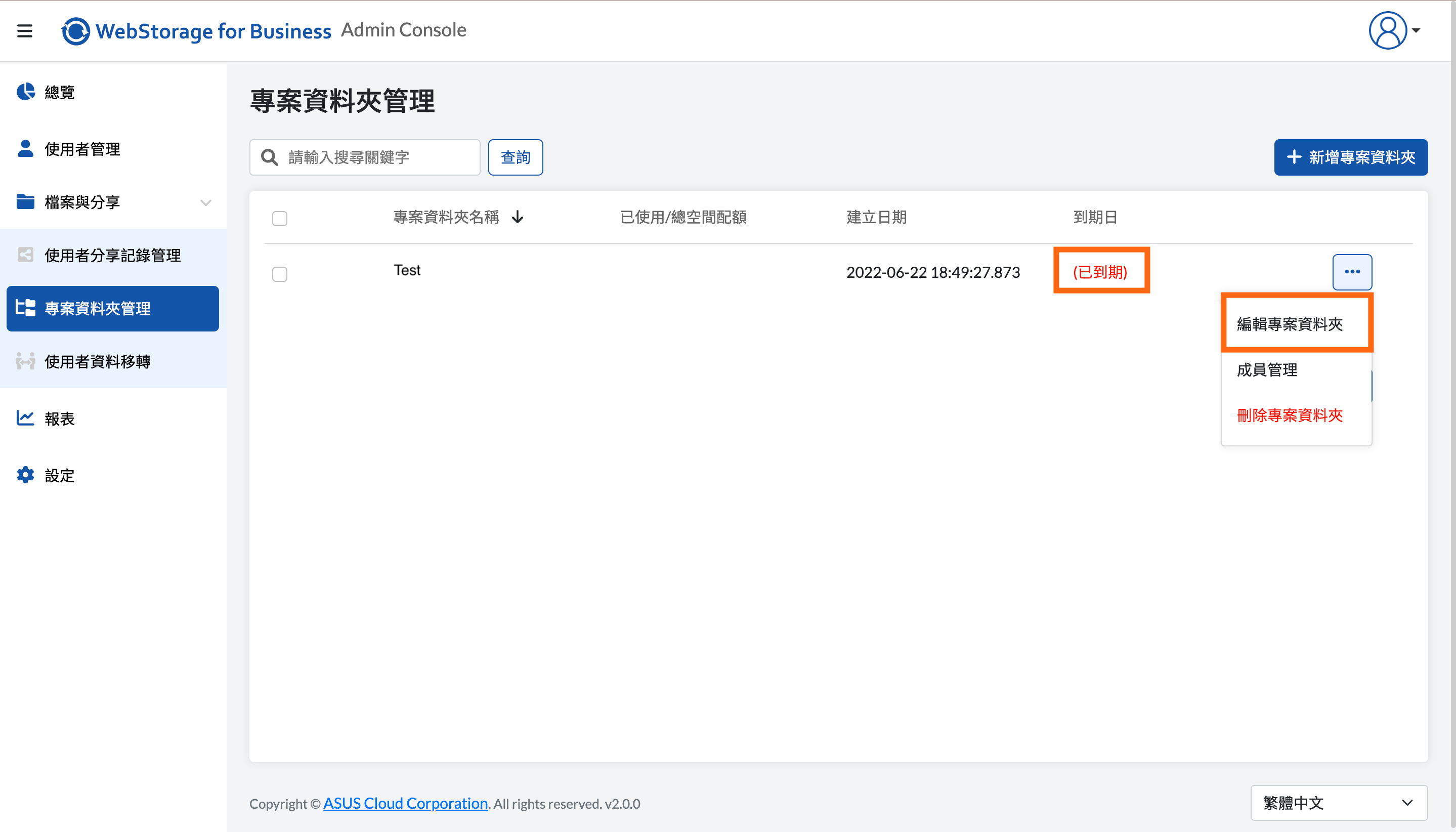Click the 建立日期 column header
Viewport: 1456px width, 832px height.
point(876,217)
